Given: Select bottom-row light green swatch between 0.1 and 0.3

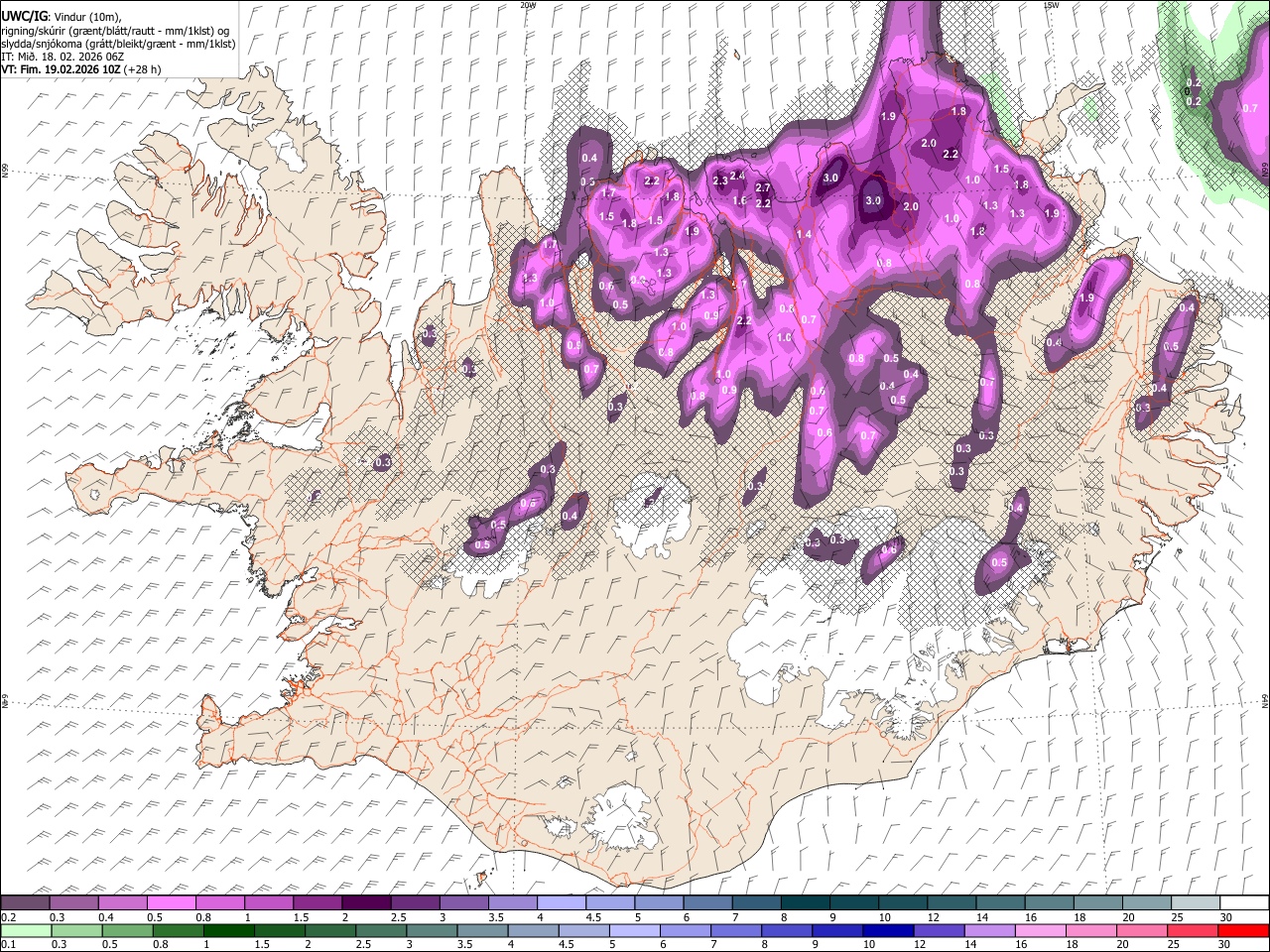Looking at the screenshot, I should pyautogui.click(x=25, y=930).
